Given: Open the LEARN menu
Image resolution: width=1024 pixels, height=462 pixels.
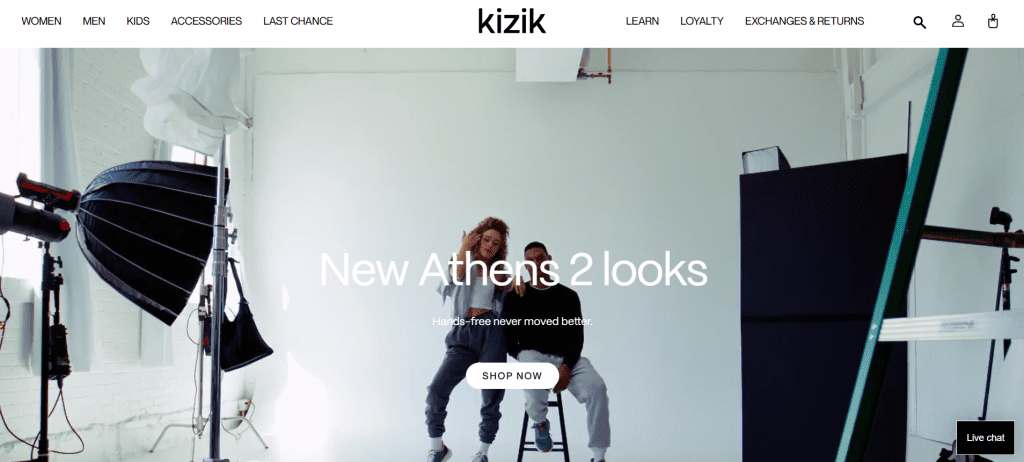Looking at the screenshot, I should coord(642,21).
